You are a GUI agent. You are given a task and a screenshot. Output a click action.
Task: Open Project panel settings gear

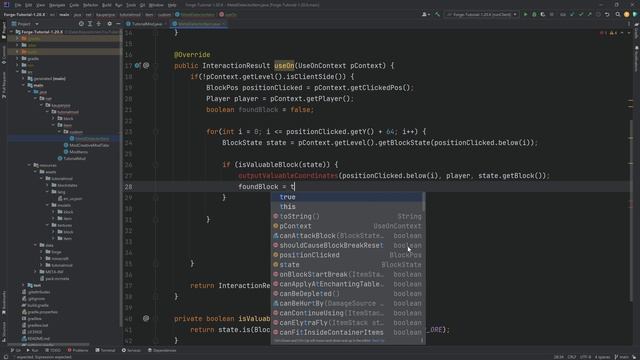tap(109, 24)
